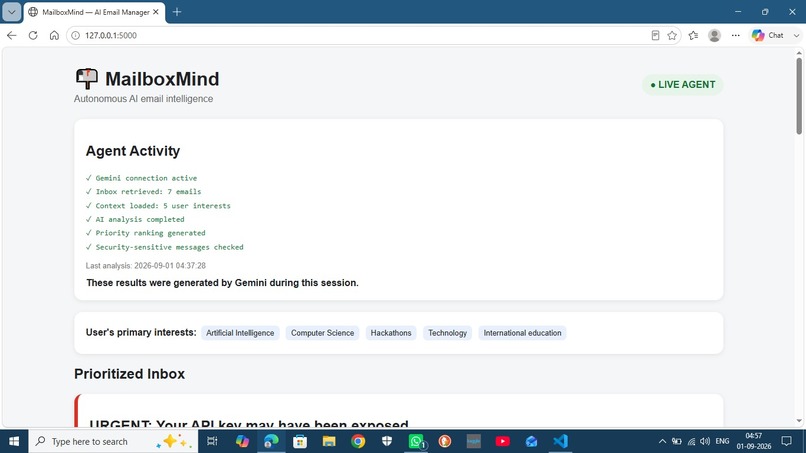Click the 'Gemini connection active' log line
The width and height of the screenshot is (806, 453).
[141, 178]
